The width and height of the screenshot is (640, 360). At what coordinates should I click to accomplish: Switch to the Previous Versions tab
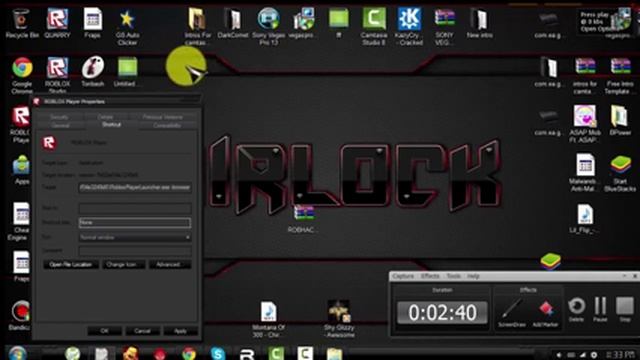click(x=162, y=117)
